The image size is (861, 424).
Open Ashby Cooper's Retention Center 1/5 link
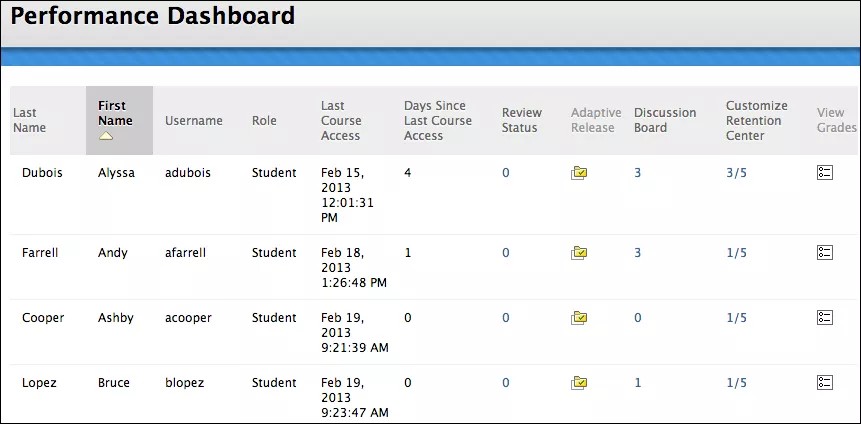736,318
